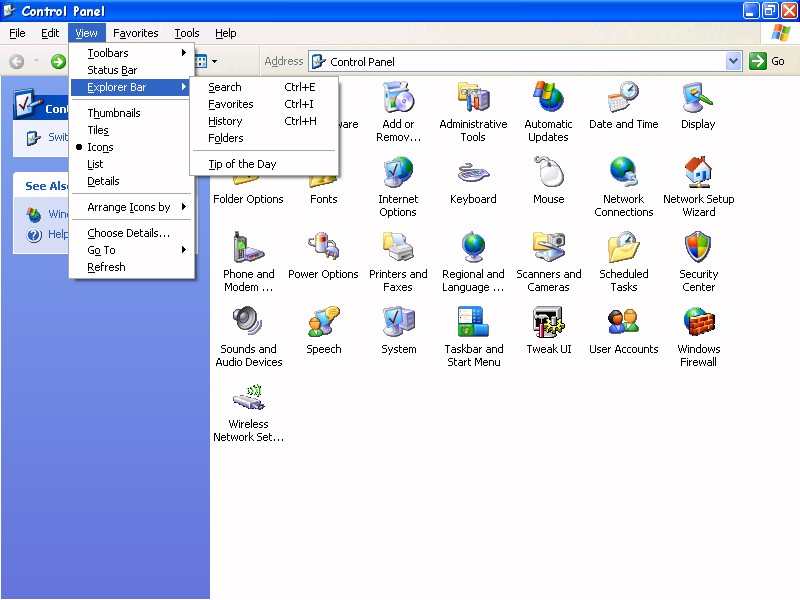Open Administrative Tools

pos(473,111)
